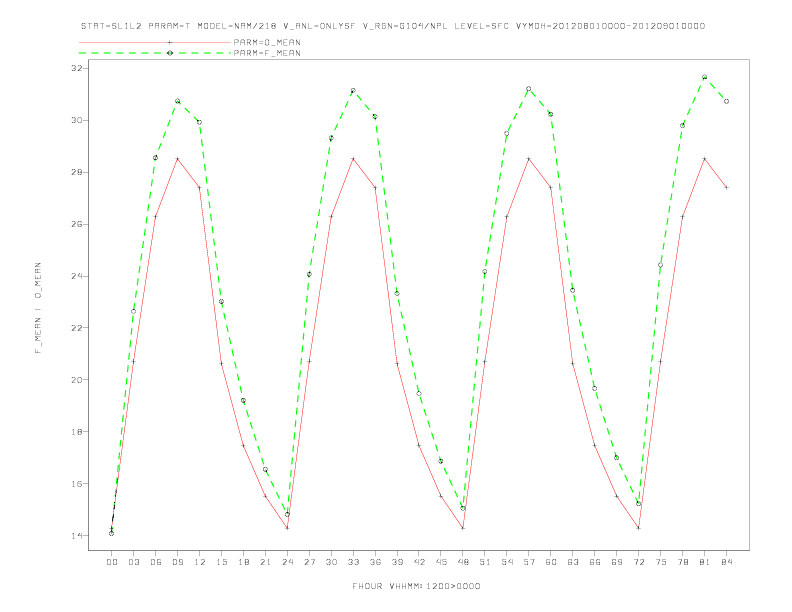Click x-axis forecast hour label 78
The width and height of the screenshot is (792, 612).
(x=682, y=562)
